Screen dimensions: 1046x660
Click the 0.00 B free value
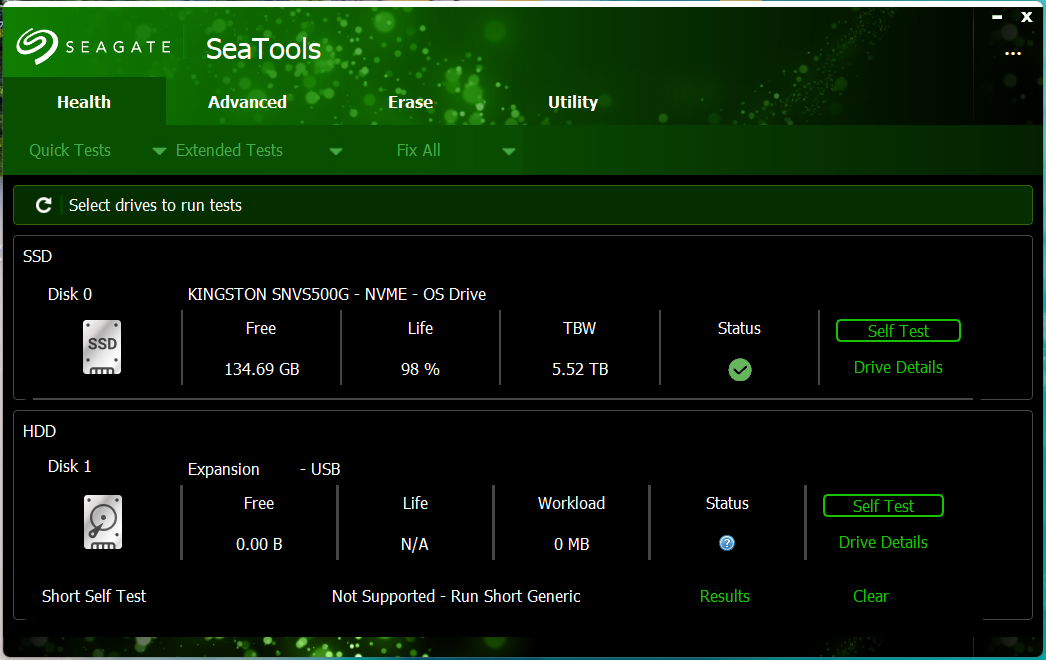click(x=259, y=544)
